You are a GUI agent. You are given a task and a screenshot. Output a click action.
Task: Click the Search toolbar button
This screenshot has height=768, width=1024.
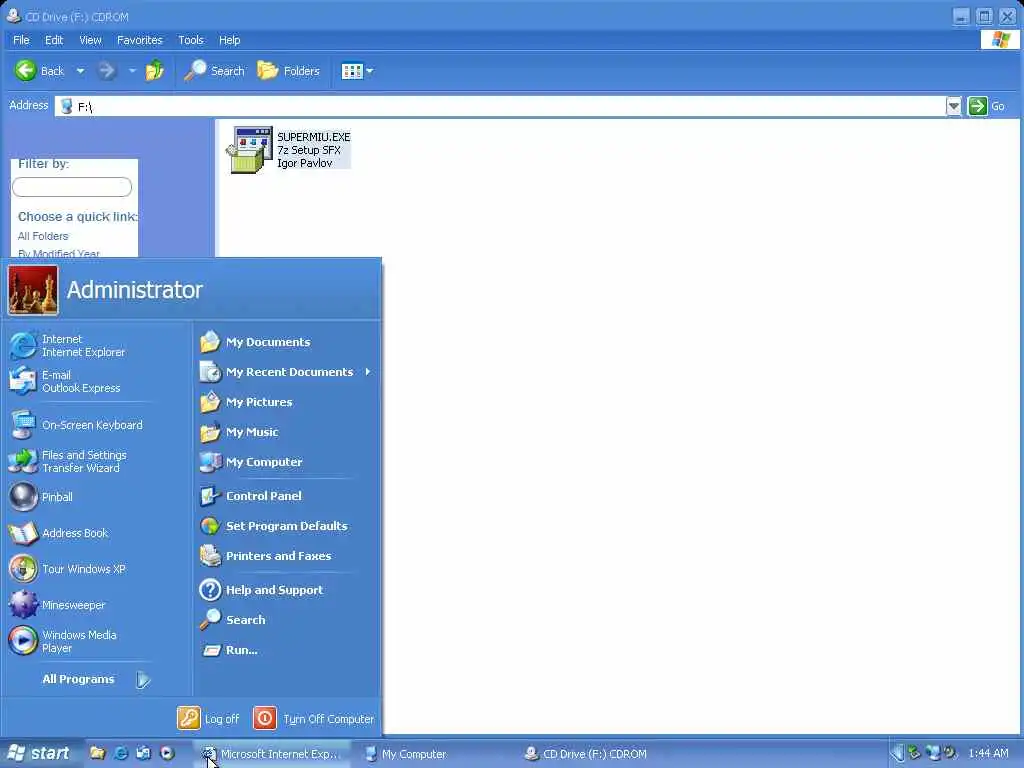(x=214, y=71)
